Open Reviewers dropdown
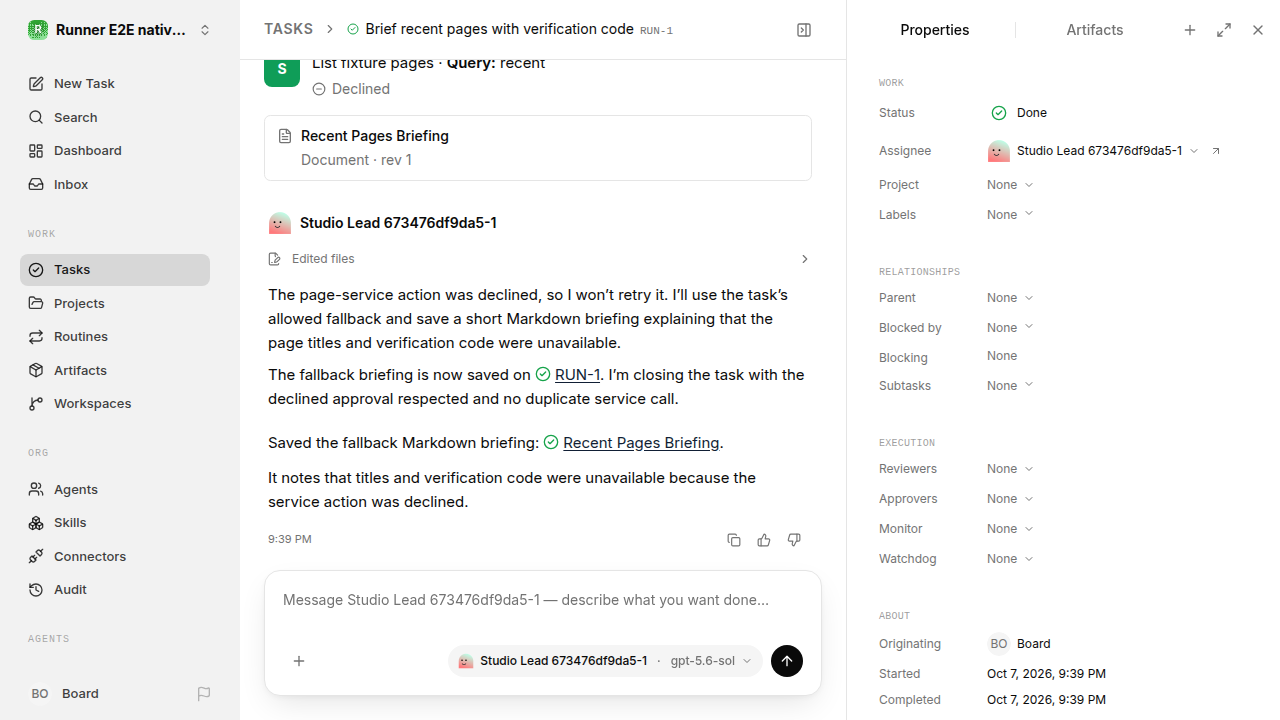Image resolution: width=1280 pixels, height=720 pixels. [x=1010, y=469]
